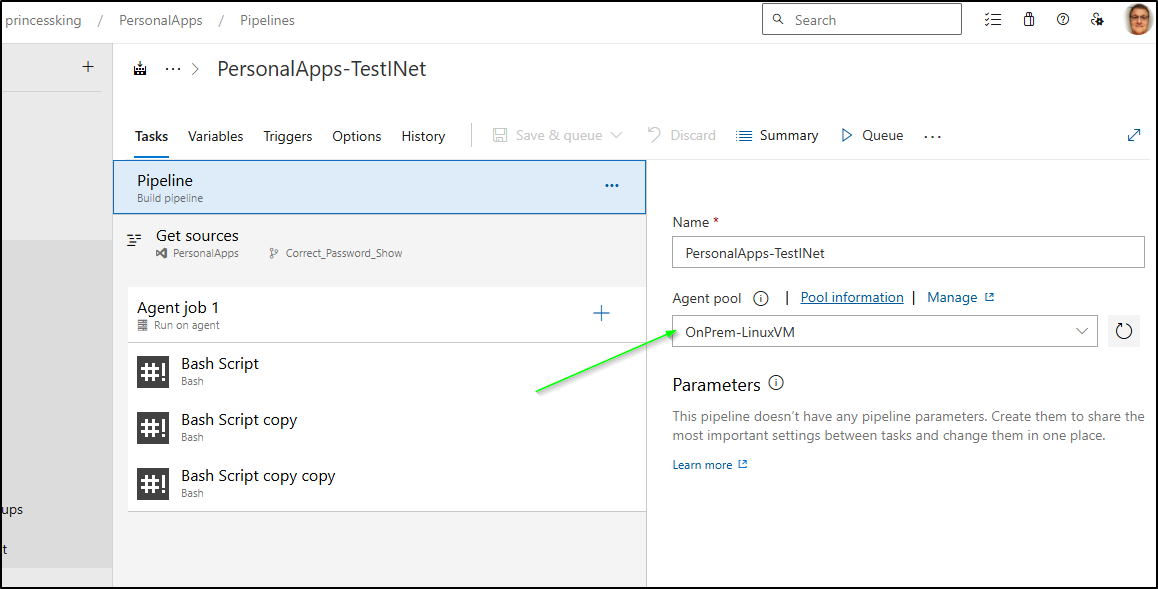Click the build pipeline icon beside breadcrumb
The width and height of the screenshot is (1158, 589).
[x=140, y=69]
